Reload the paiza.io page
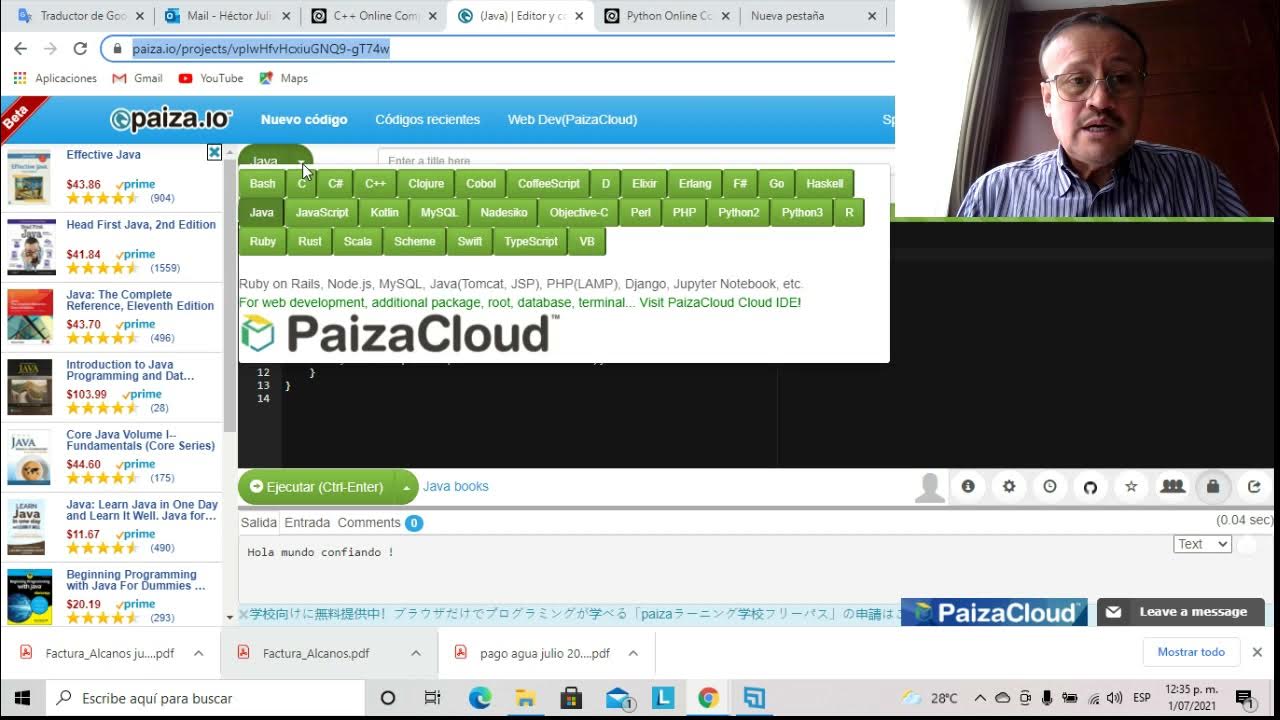This screenshot has height=720, width=1280. (x=80, y=48)
